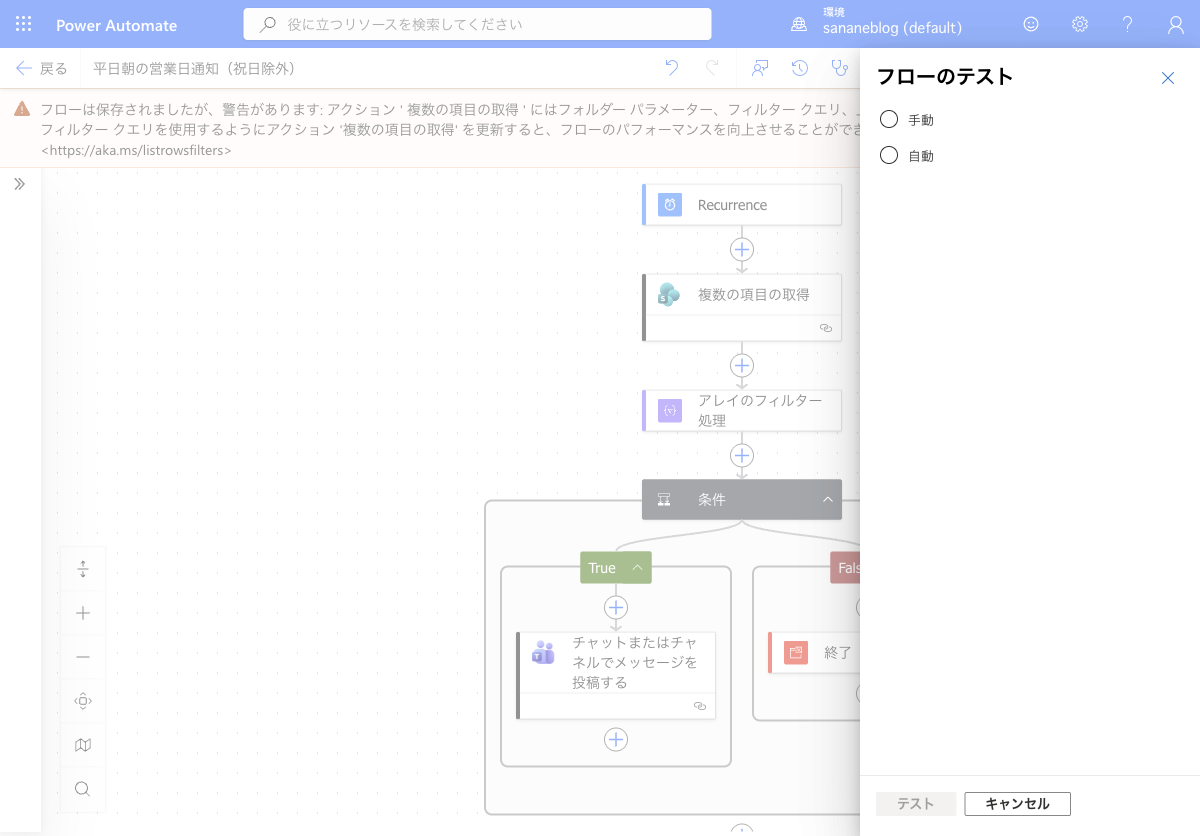
Task: Select the 複数の項目の取得 action
Action: [x=741, y=307]
